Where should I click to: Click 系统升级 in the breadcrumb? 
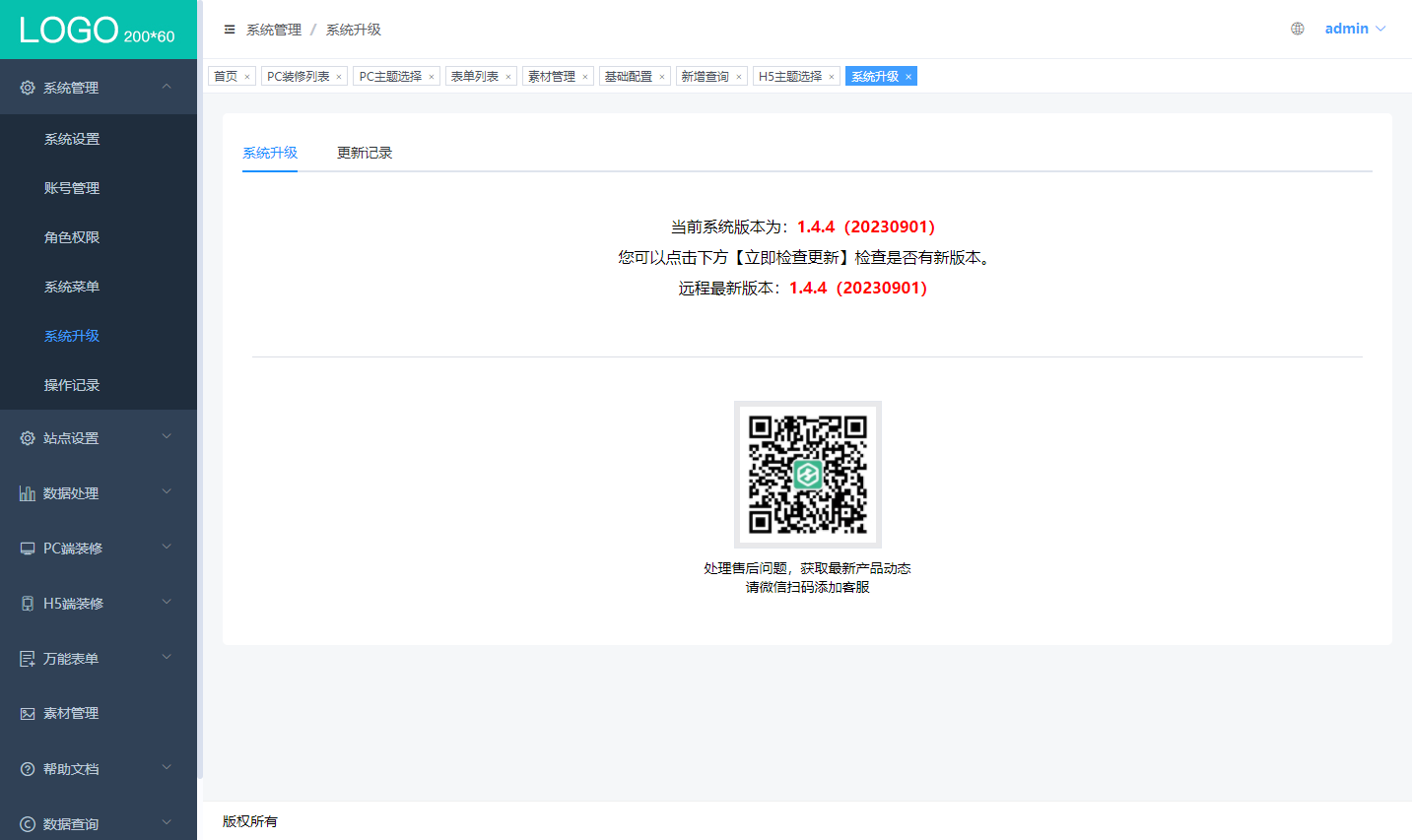tap(354, 30)
